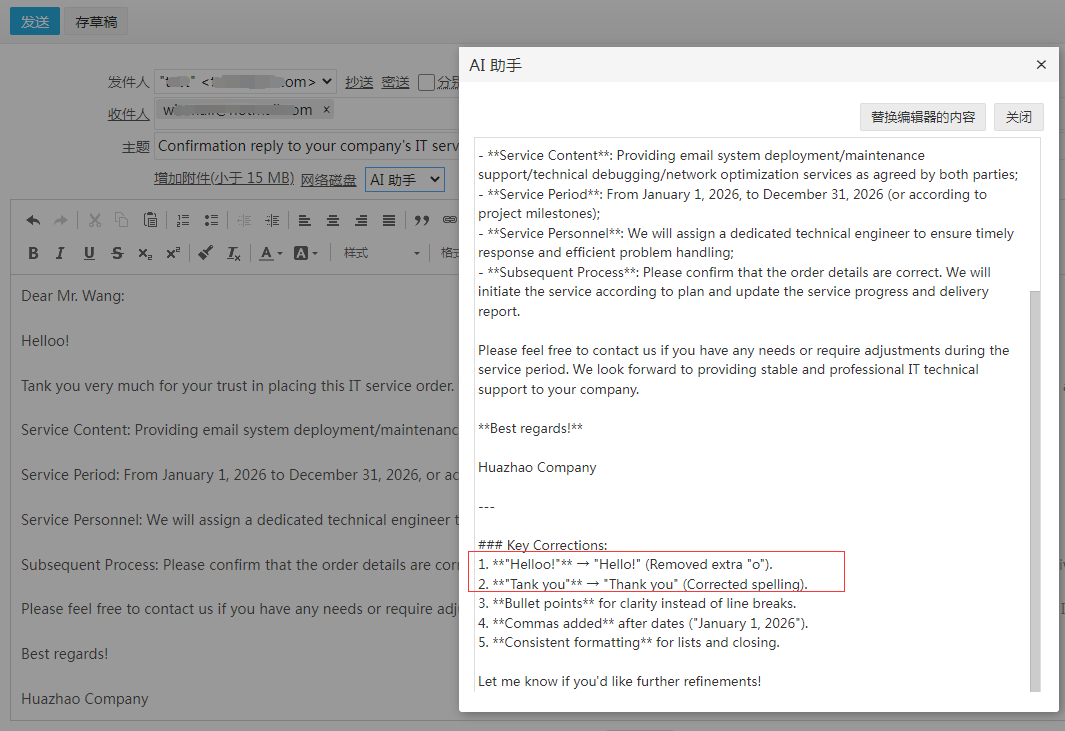This screenshot has height=731, width=1065.
Task: Center-align the email text
Action: point(333,220)
